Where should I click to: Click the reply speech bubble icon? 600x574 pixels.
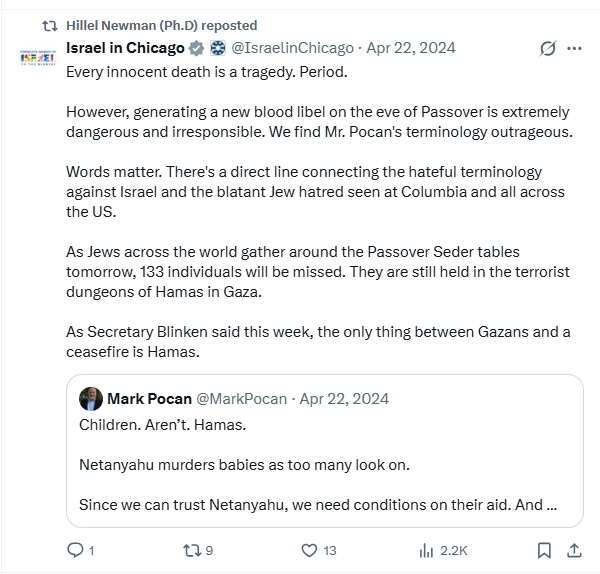pos(75,550)
